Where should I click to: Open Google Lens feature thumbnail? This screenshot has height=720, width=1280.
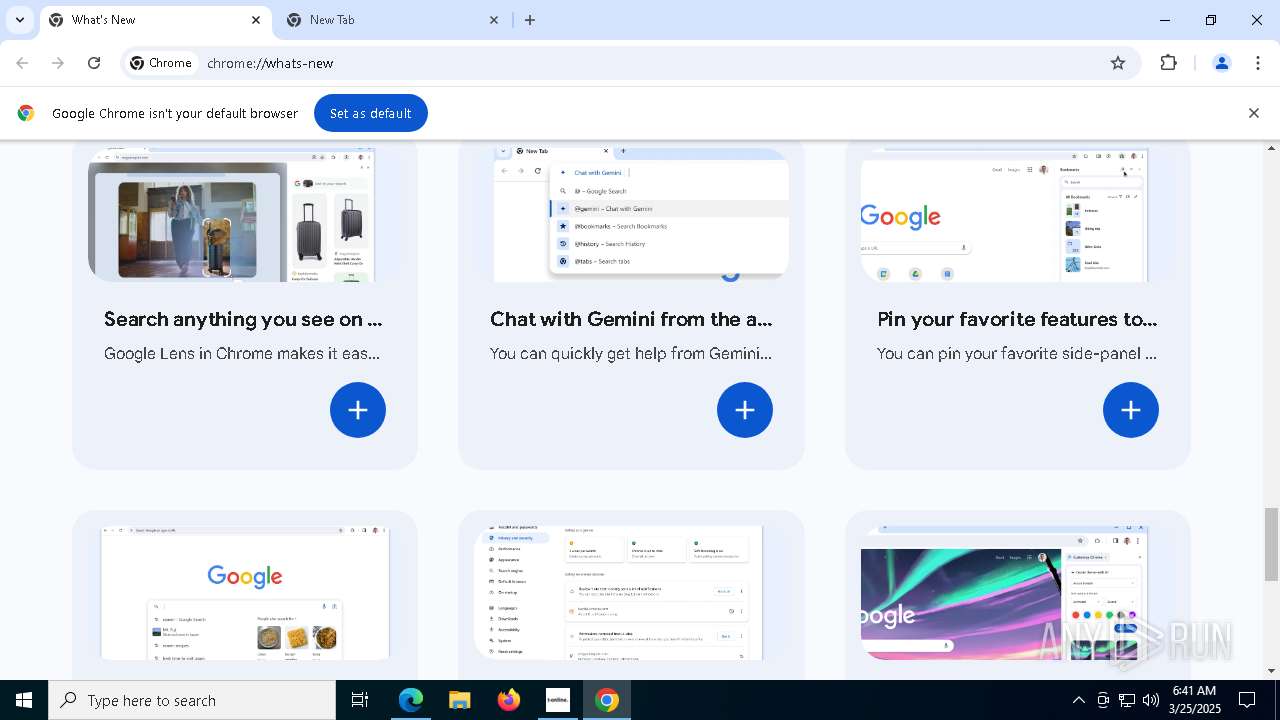232,215
